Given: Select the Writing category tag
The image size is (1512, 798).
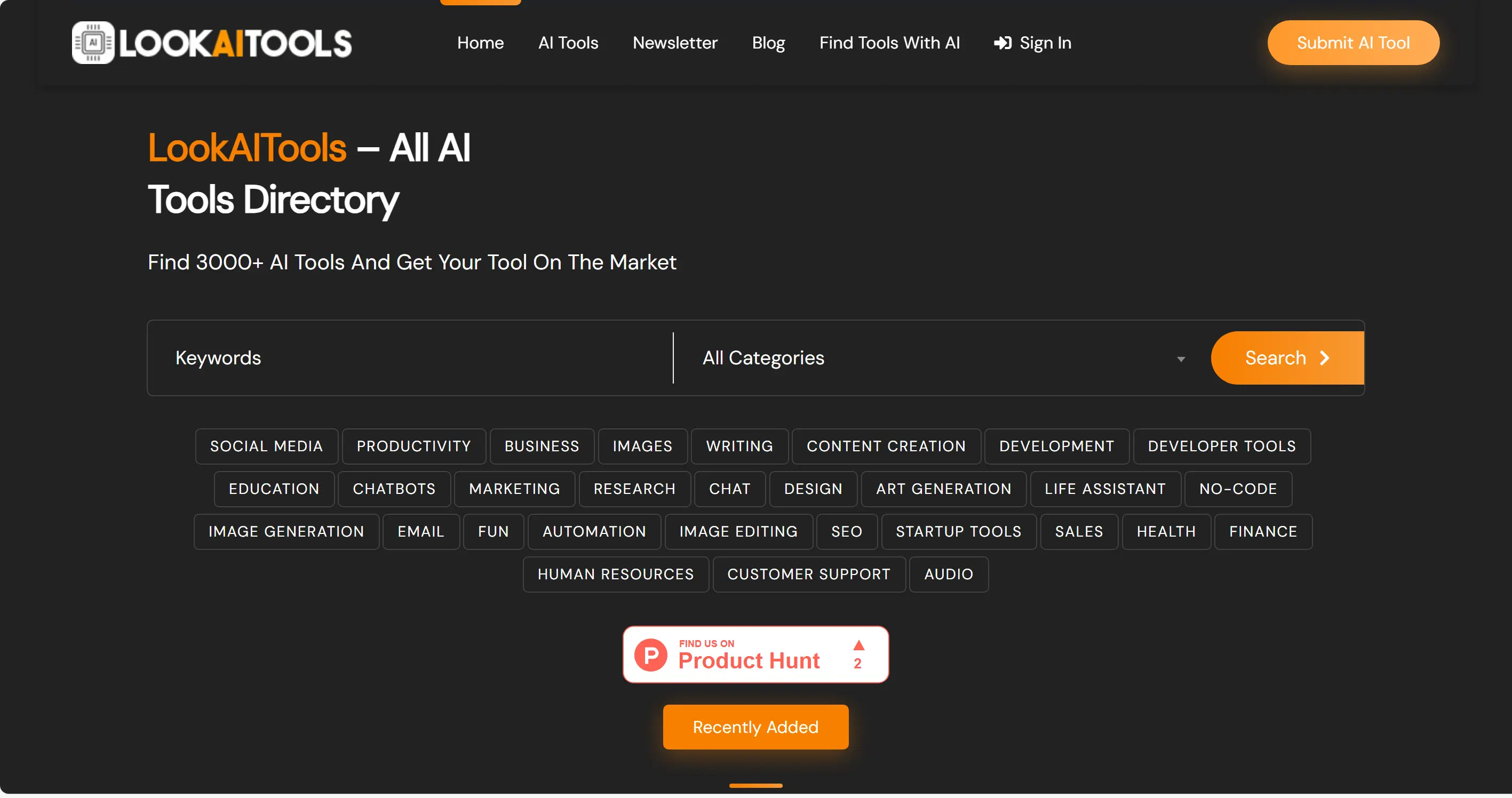Looking at the screenshot, I should (739, 446).
